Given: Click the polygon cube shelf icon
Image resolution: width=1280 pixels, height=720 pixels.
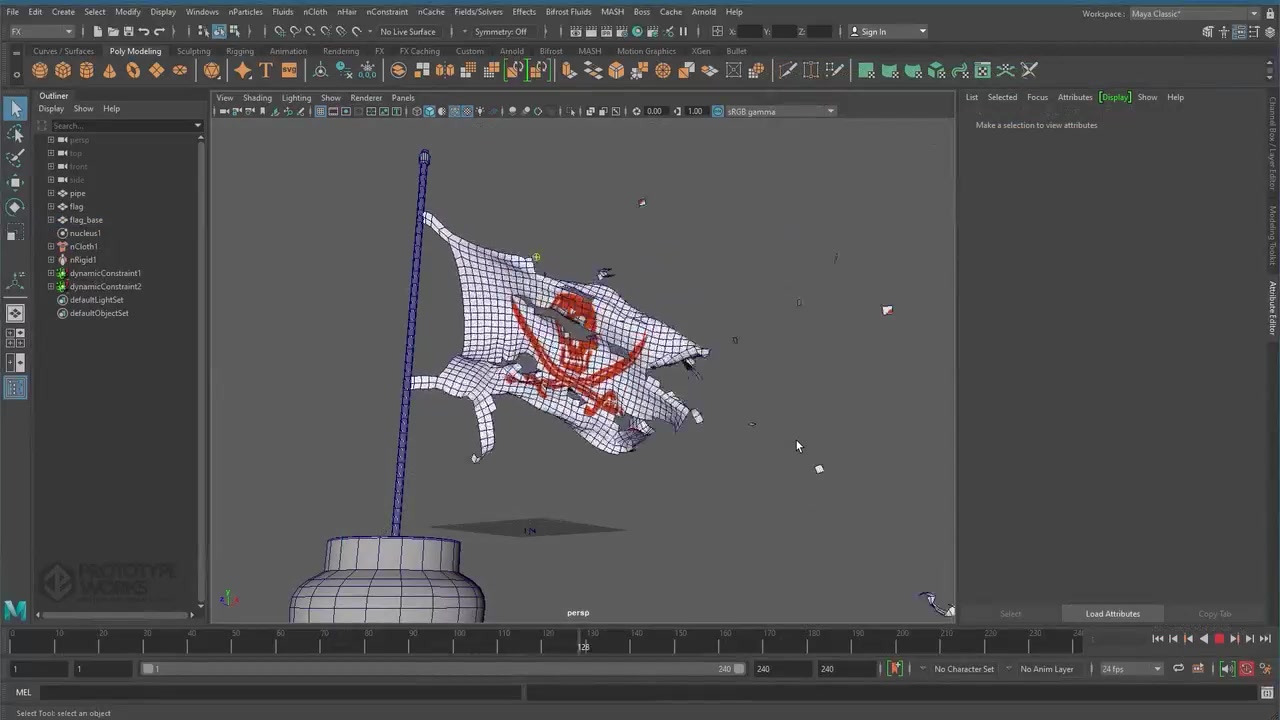Looking at the screenshot, I should click(x=63, y=70).
